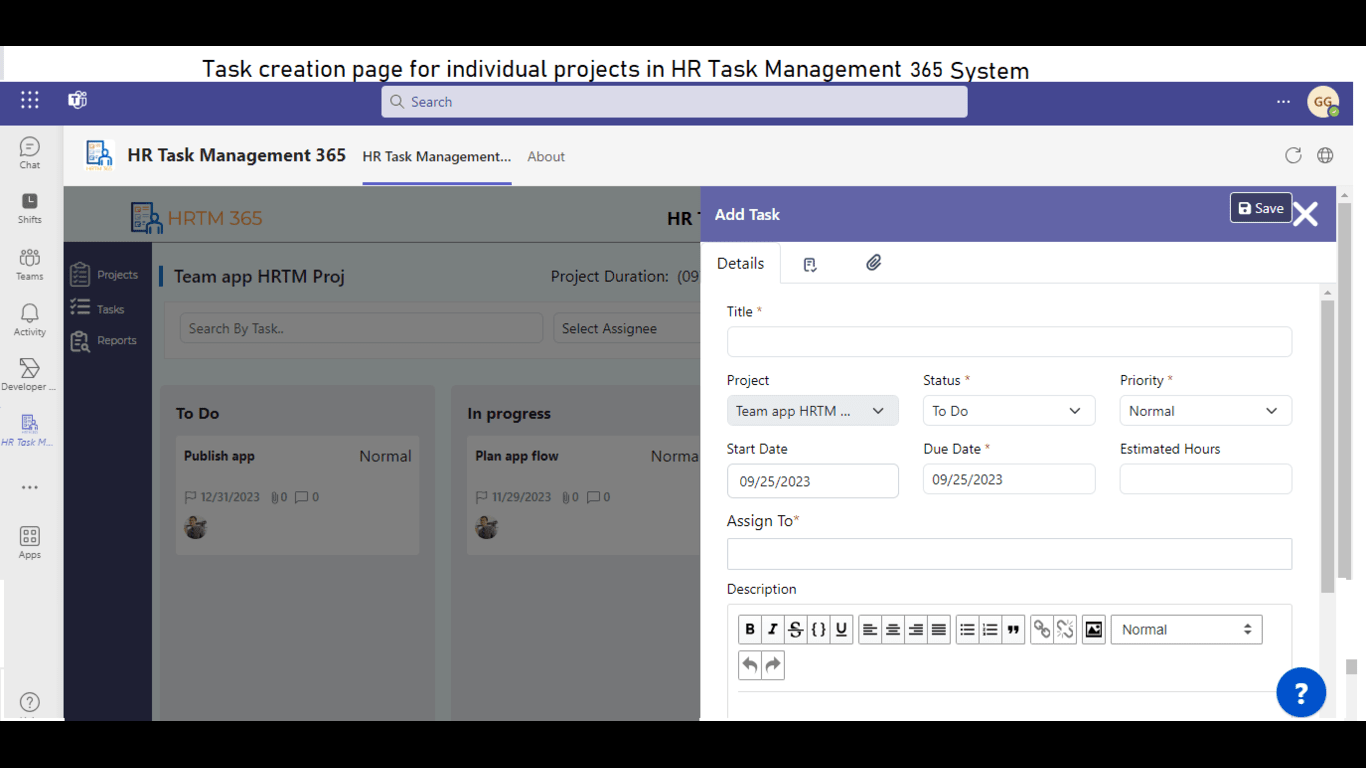
Task: Remove link in description editor
Action: tap(1065, 629)
